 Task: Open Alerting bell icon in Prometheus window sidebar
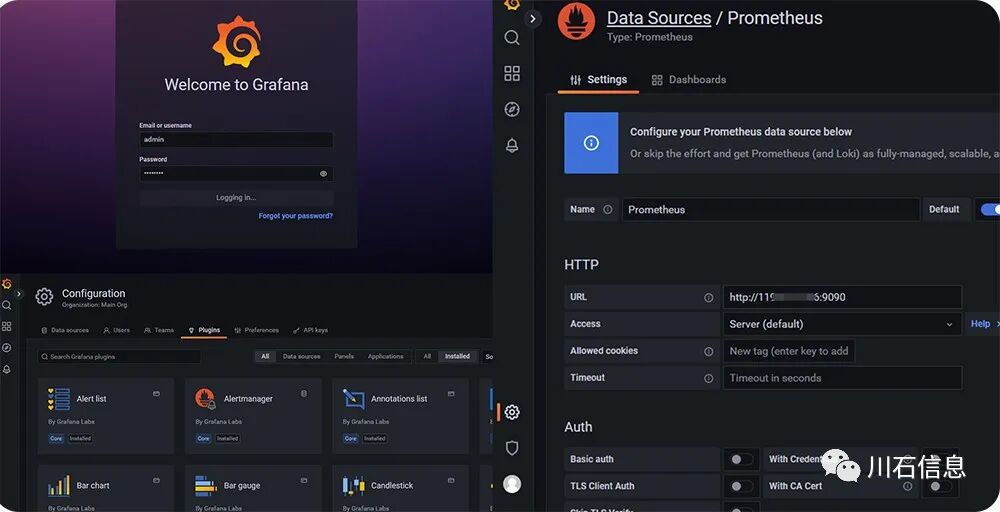(511, 145)
